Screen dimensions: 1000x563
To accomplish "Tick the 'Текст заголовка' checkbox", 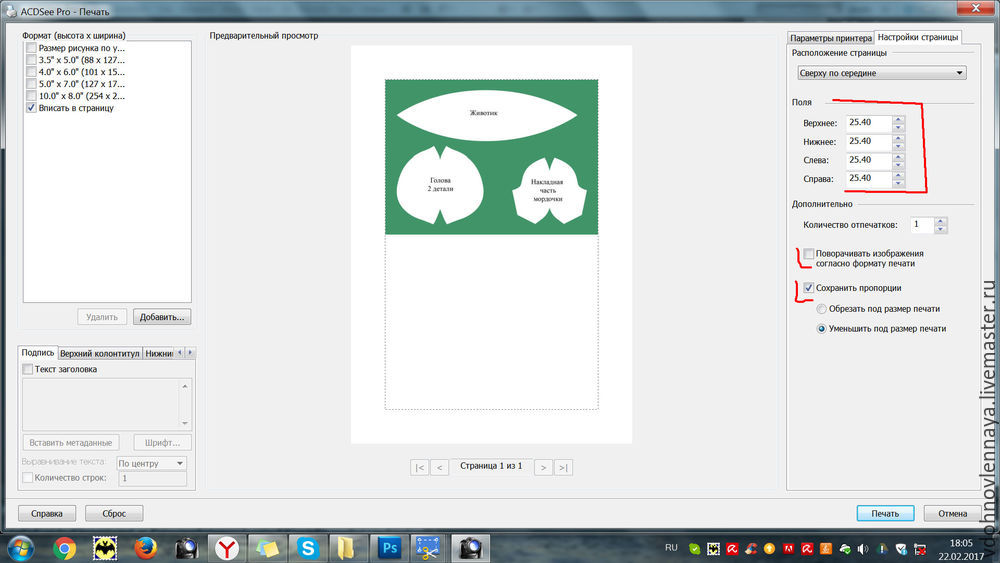I will click(28, 369).
